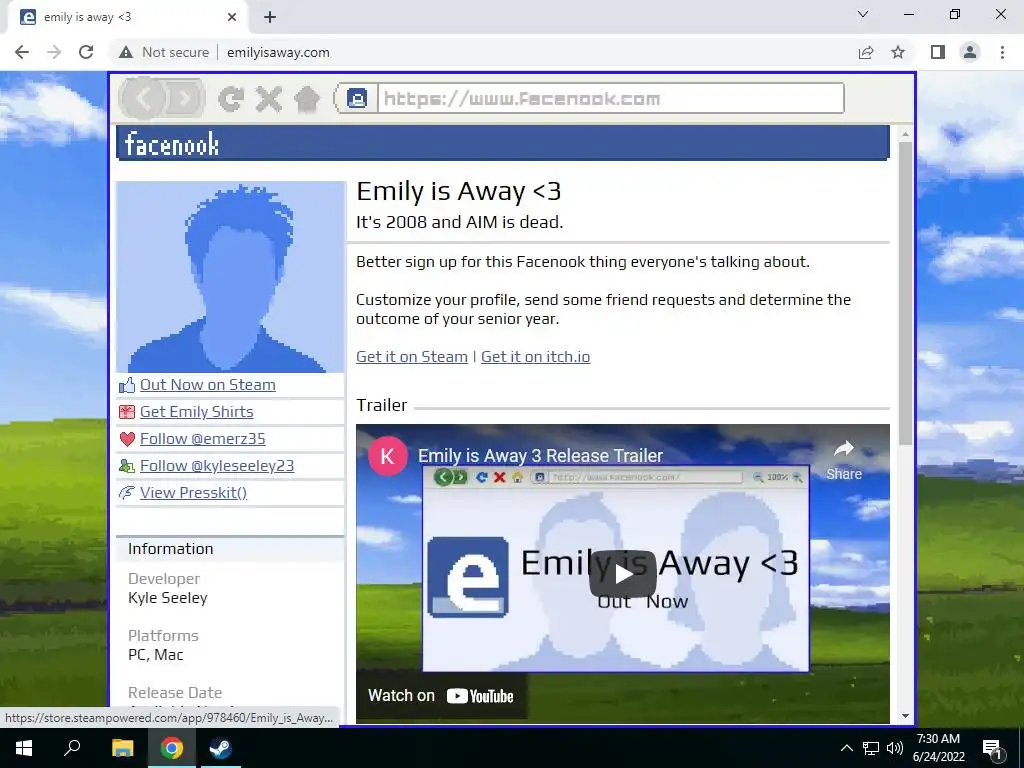
Task: Open Chrome's three-dot menu
Action: tap(1002, 52)
